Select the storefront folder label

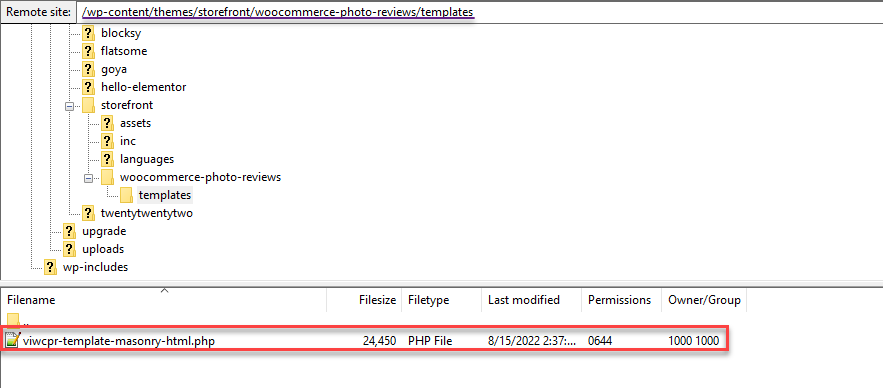(x=127, y=105)
